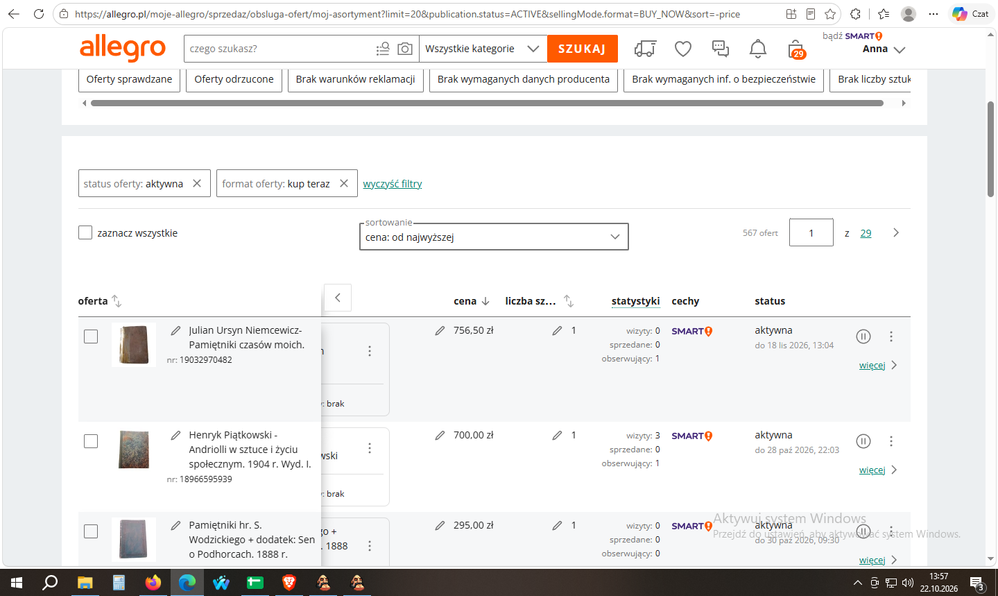
Task: Open the Allegro homepage logo
Action: pyautogui.click(x=122, y=48)
